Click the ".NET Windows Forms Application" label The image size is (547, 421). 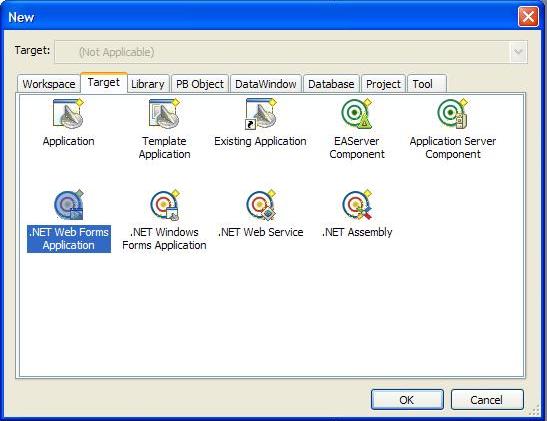click(x=164, y=239)
